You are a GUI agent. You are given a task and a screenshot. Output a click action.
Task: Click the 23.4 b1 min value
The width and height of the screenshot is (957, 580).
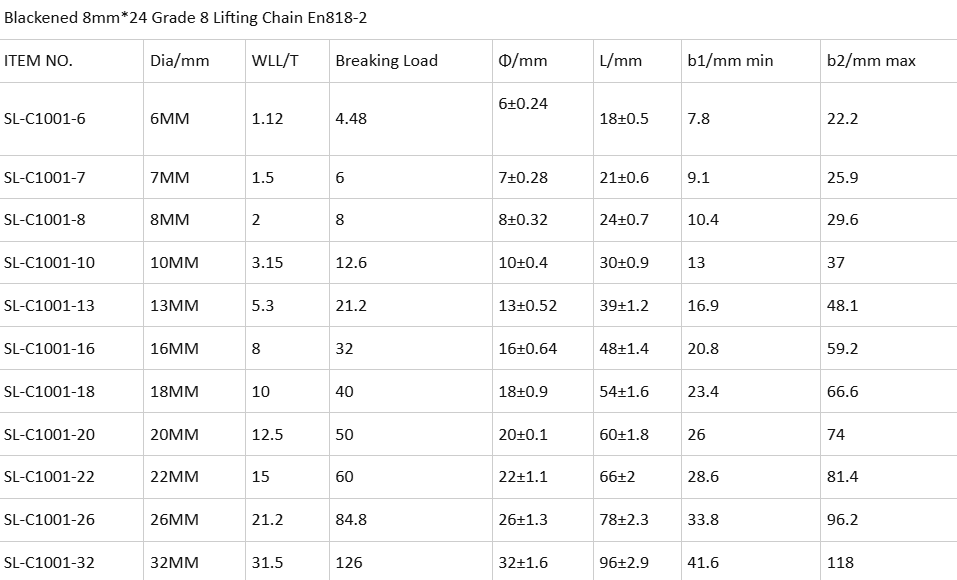point(703,391)
